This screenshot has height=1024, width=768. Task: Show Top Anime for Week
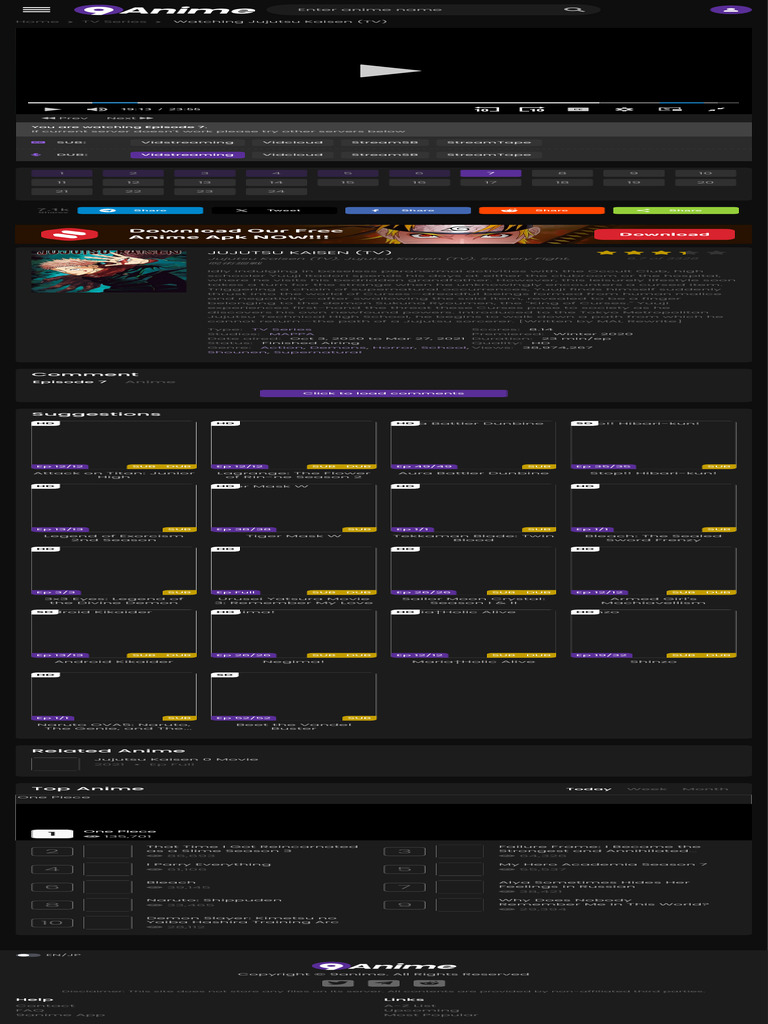(647, 789)
